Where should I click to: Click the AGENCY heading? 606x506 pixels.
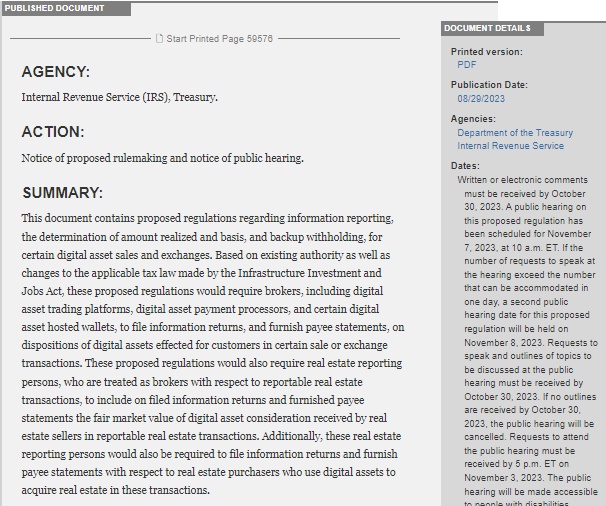click(x=56, y=72)
